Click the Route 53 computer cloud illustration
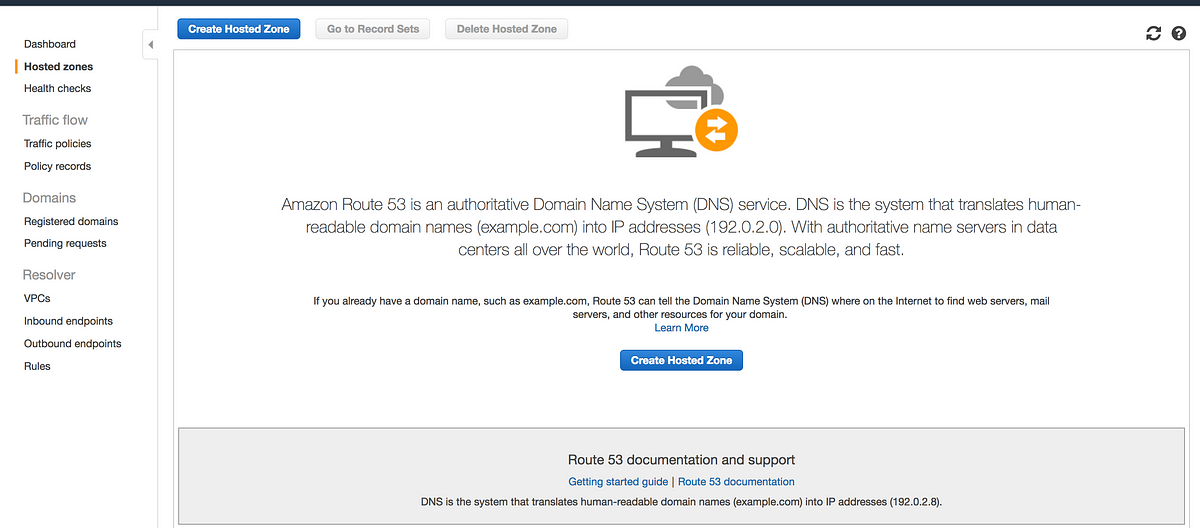Image resolution: width=1200 pixels, height=528 pixels. click(x=681, y=110)
